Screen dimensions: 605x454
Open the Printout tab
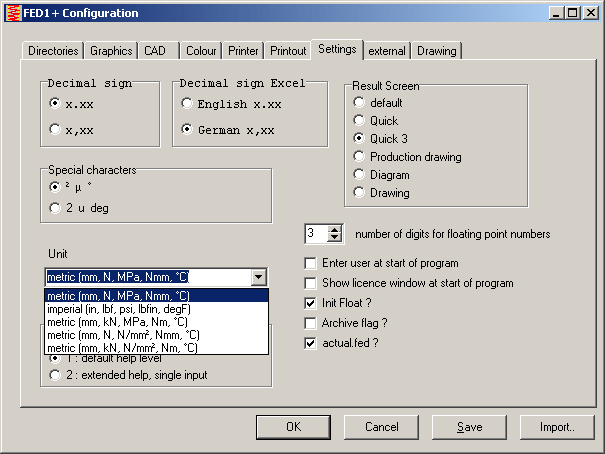[x=288, y=51]
